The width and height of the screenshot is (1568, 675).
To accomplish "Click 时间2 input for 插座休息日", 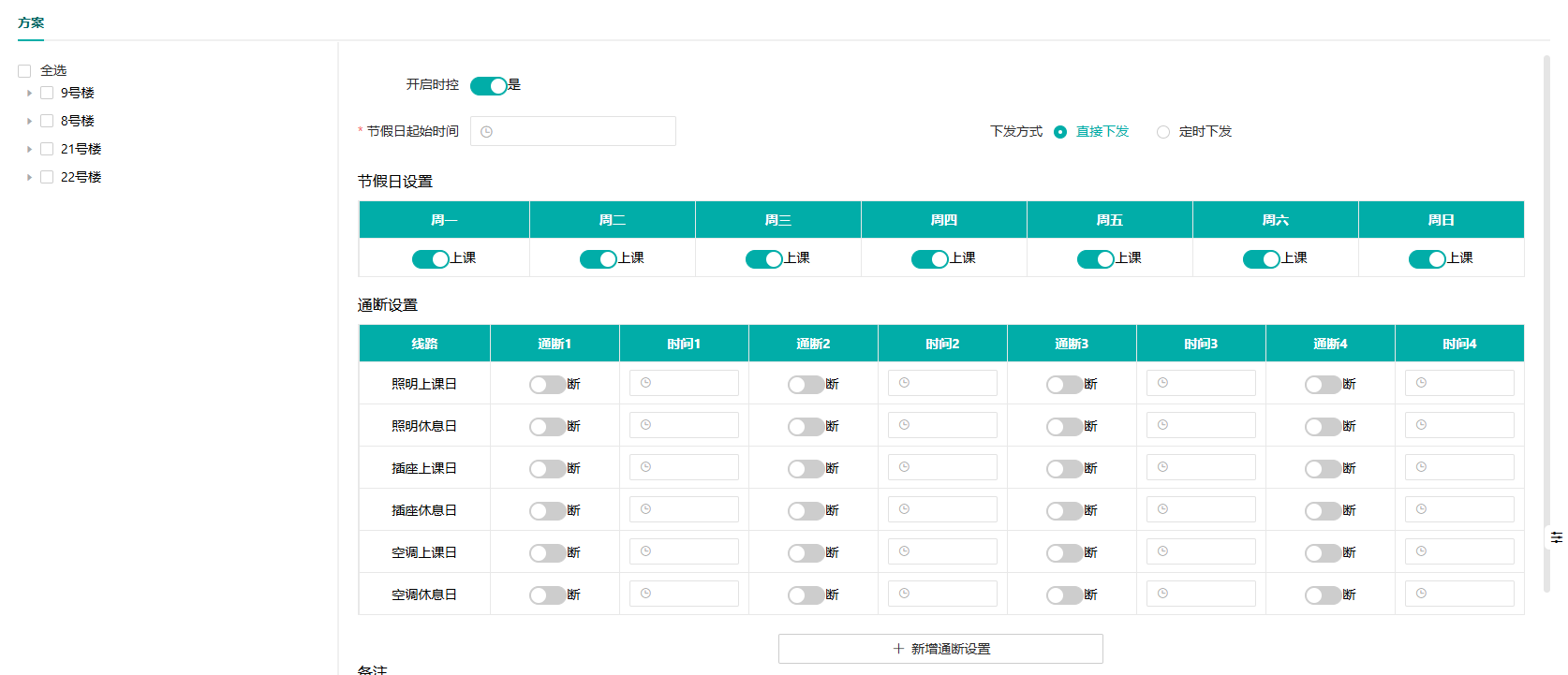I will (x=942, y=509).
